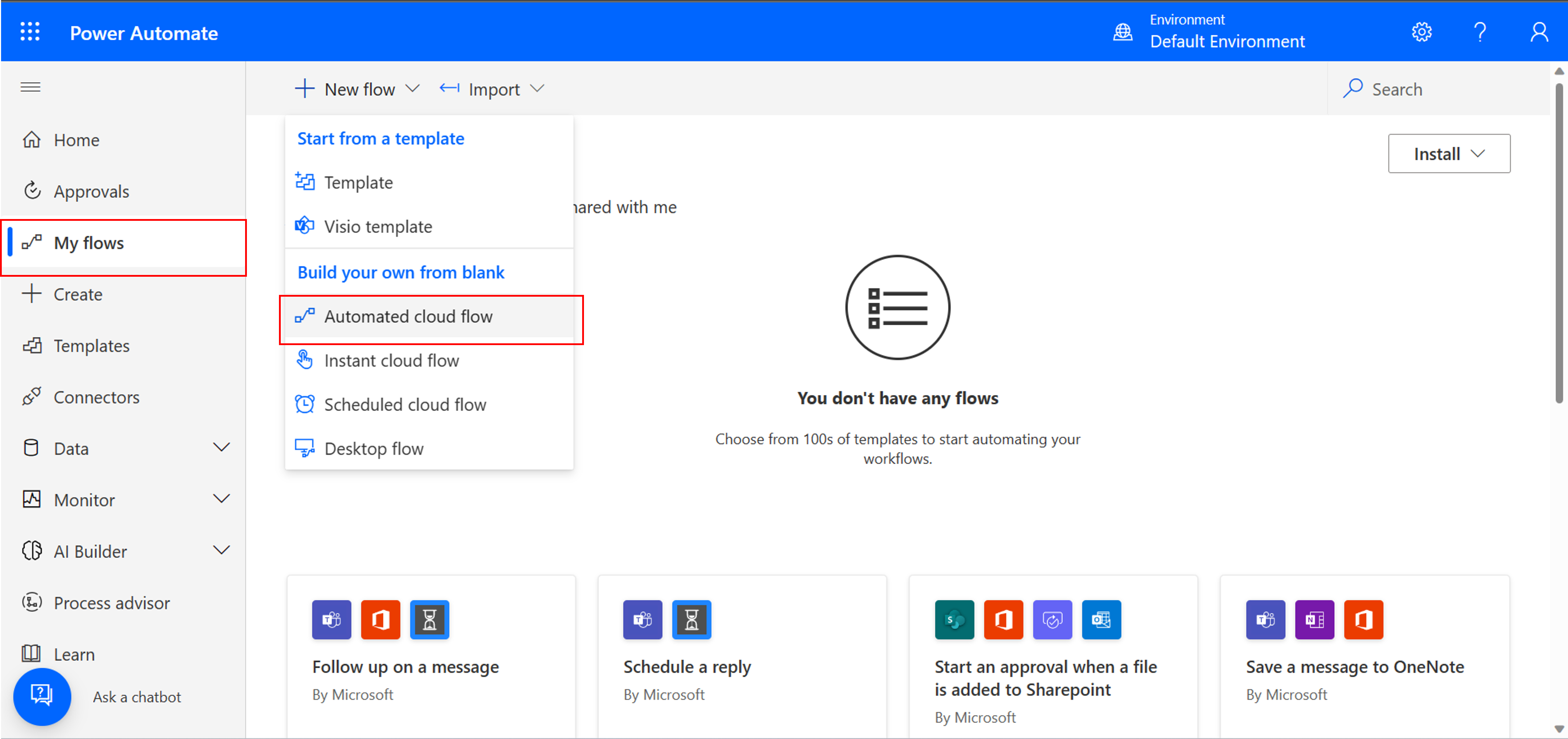
Task: Click Teams icon on Follow up card
Action: click(332, 620)
